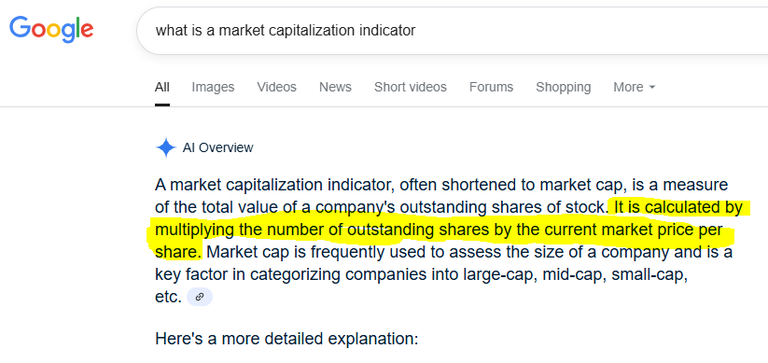Click the AI Overview sparkle icon
Viewport: 768px width, 363px height.
pos(166,147)
